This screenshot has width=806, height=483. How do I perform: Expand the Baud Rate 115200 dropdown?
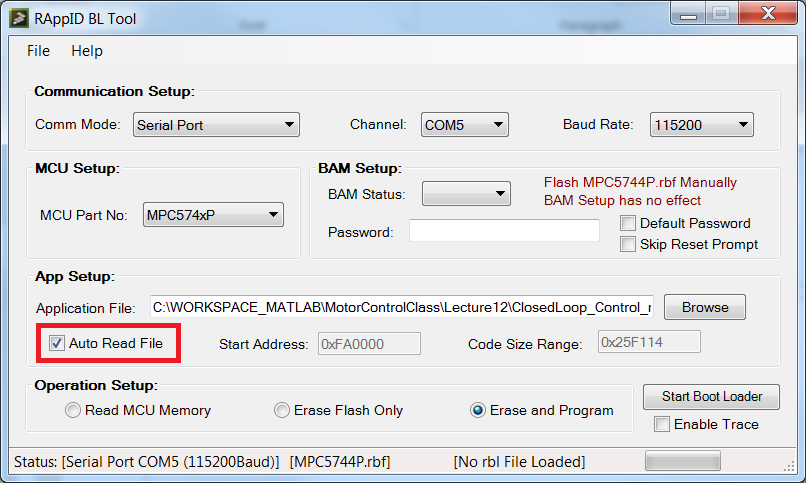(x=702, y=125)
